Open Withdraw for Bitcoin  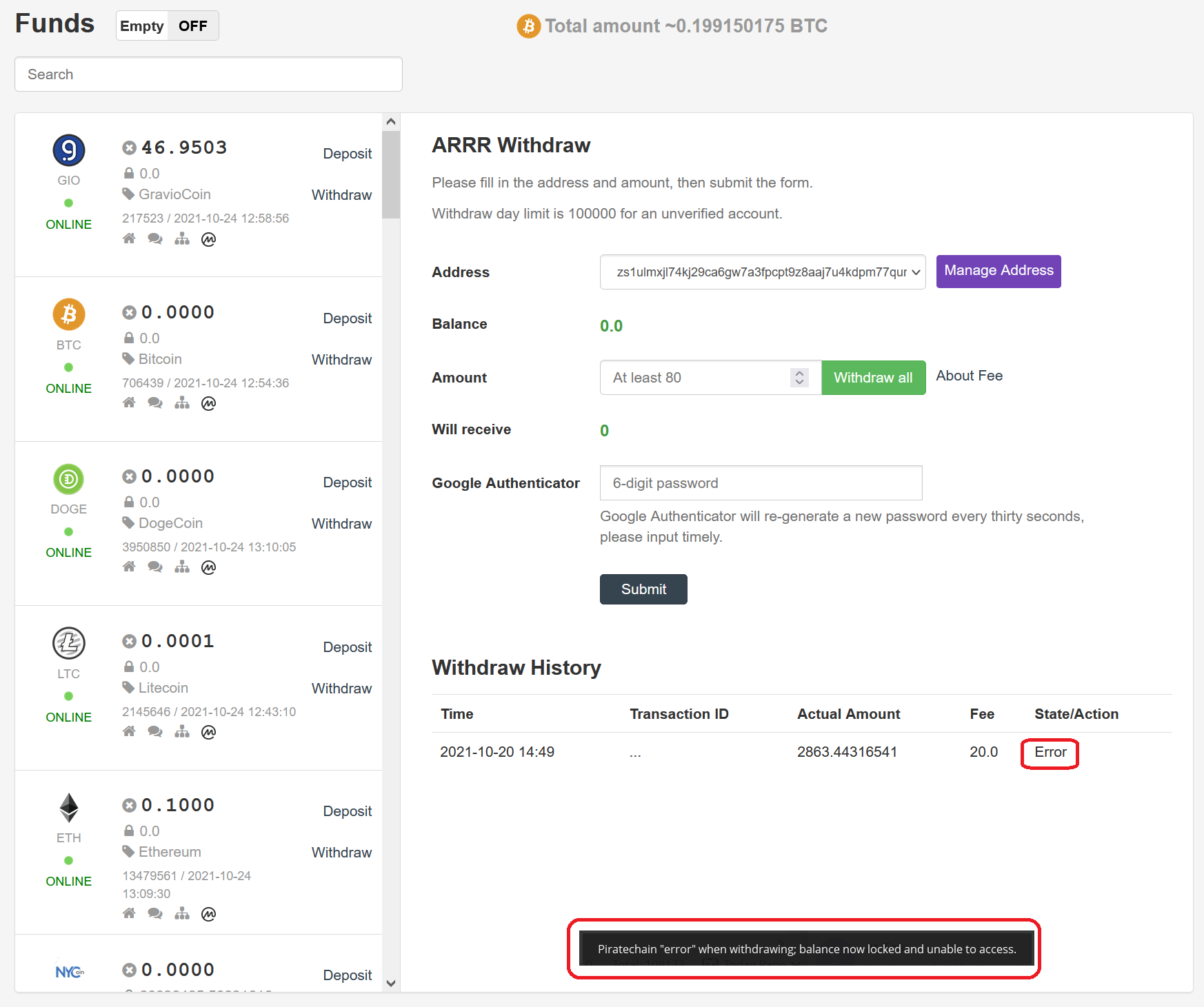point(341,360)
